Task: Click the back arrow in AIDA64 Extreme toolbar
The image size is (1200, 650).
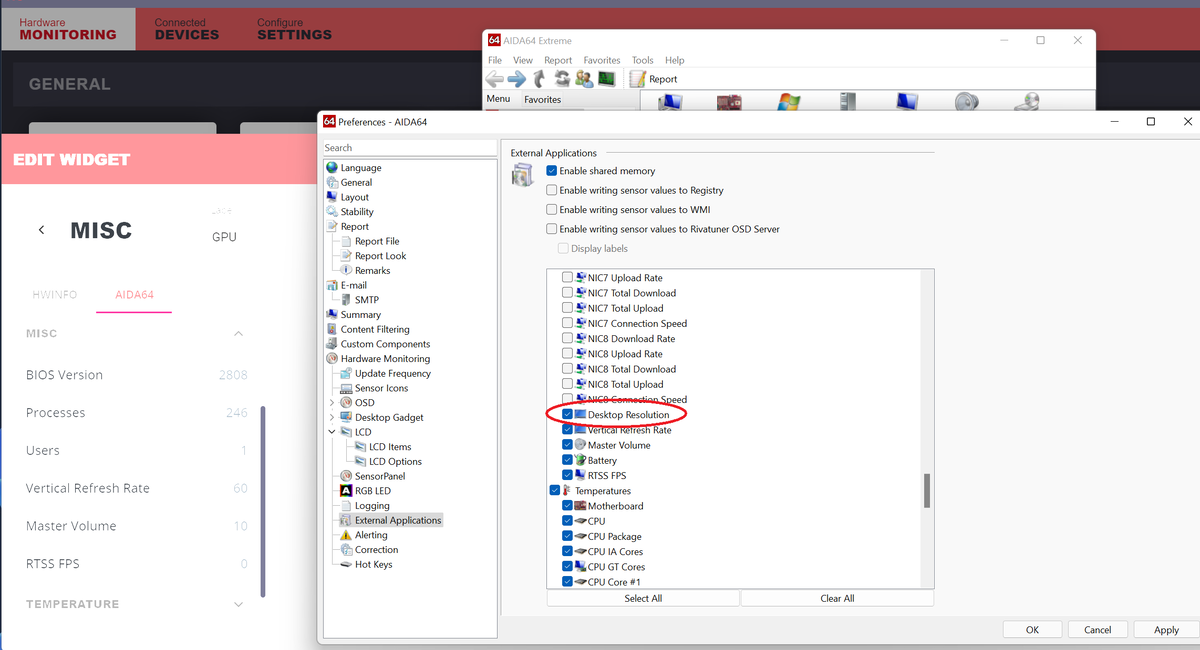Action: 495,78
